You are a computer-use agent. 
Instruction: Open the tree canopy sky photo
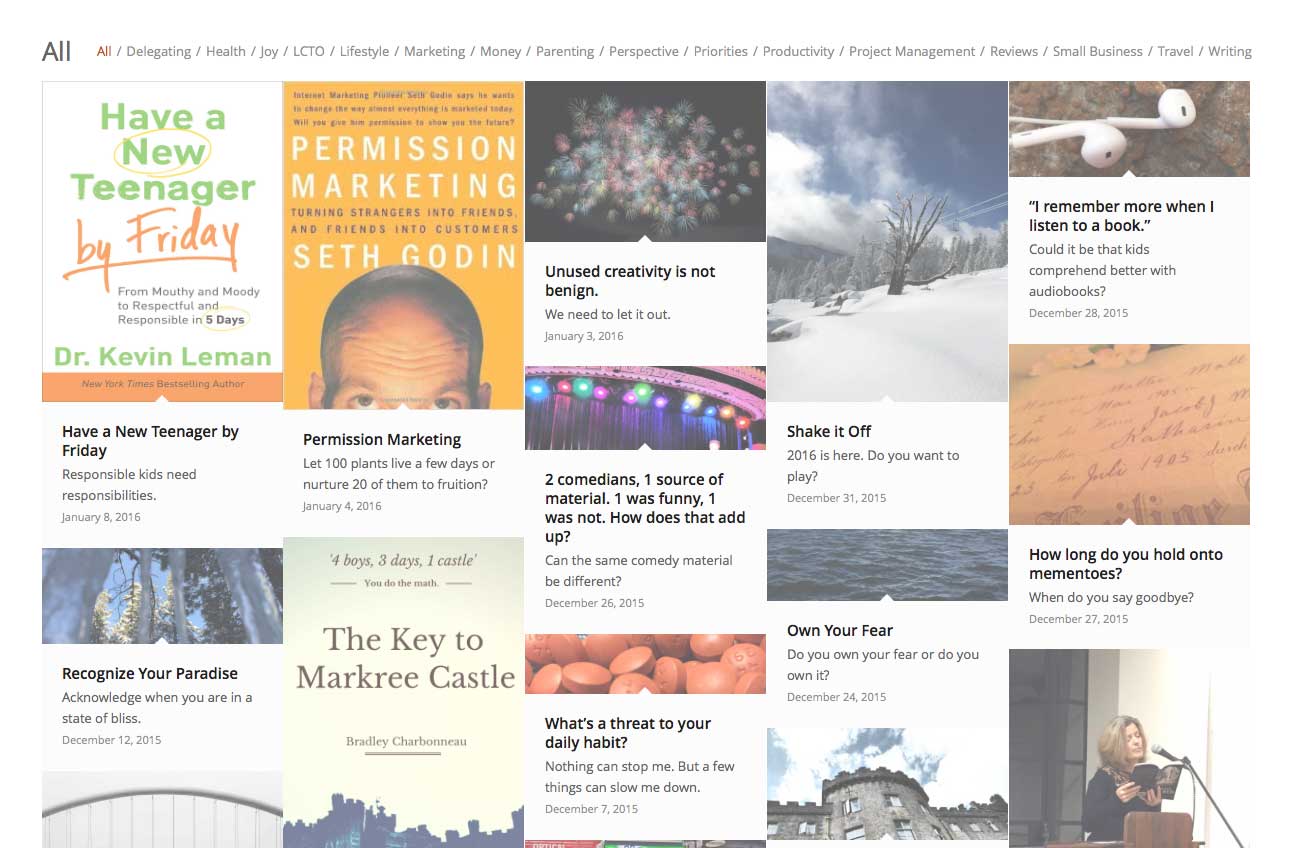[x=162, y=596]
